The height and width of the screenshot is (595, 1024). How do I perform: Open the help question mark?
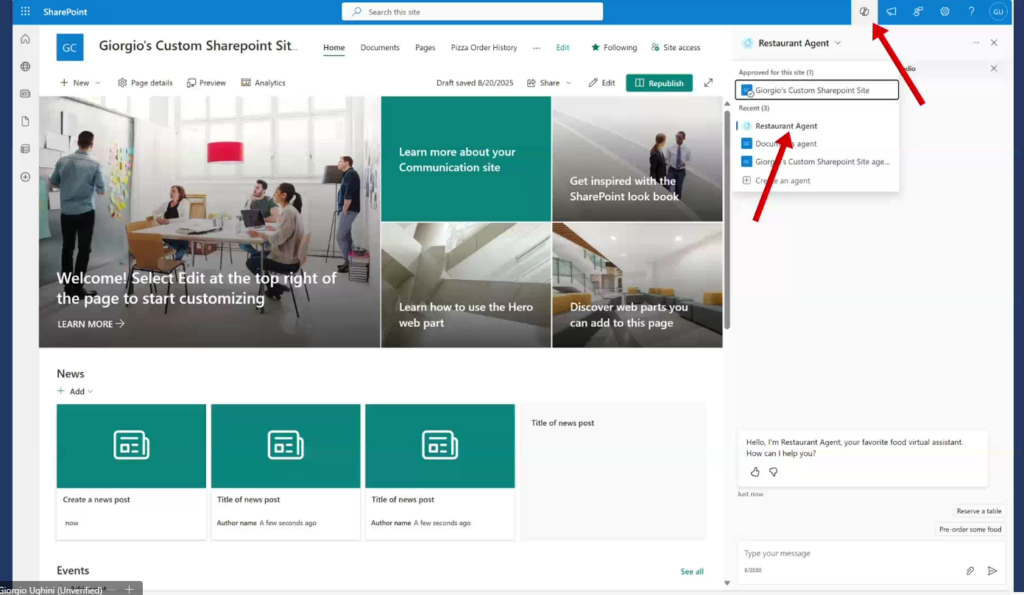click(971, 11)
